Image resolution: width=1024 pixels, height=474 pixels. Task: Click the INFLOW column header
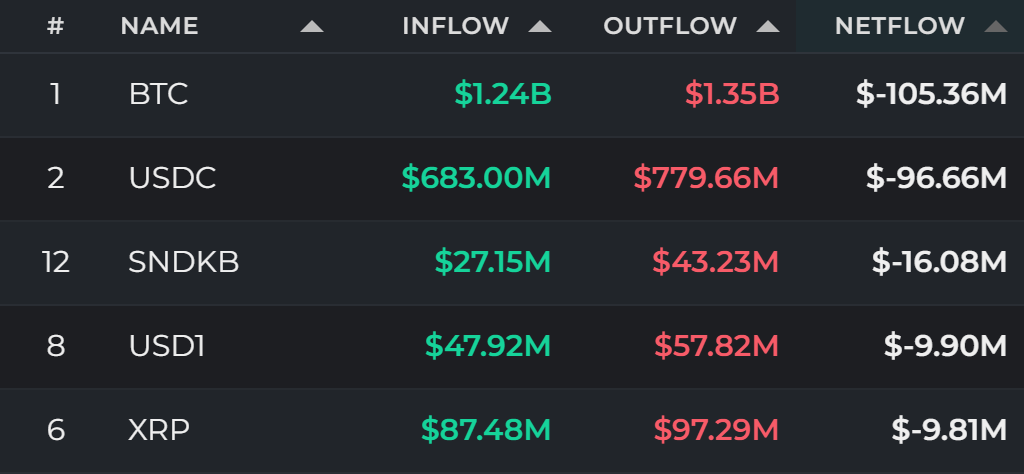(456, 26)
